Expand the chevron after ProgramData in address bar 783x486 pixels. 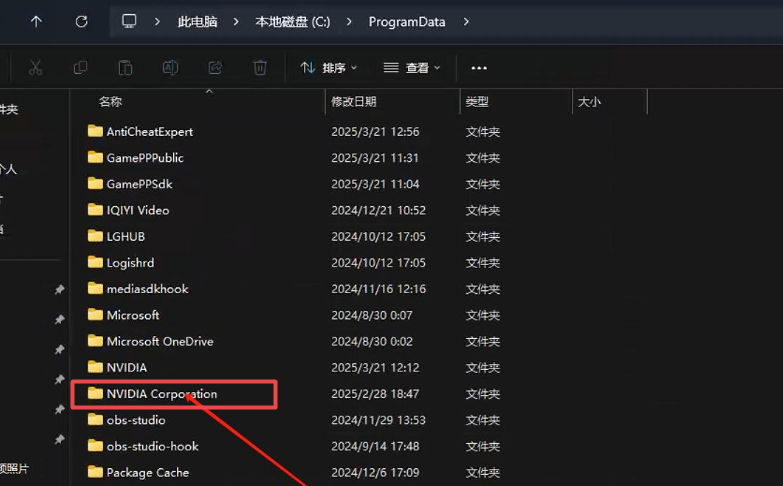(466, 21)
